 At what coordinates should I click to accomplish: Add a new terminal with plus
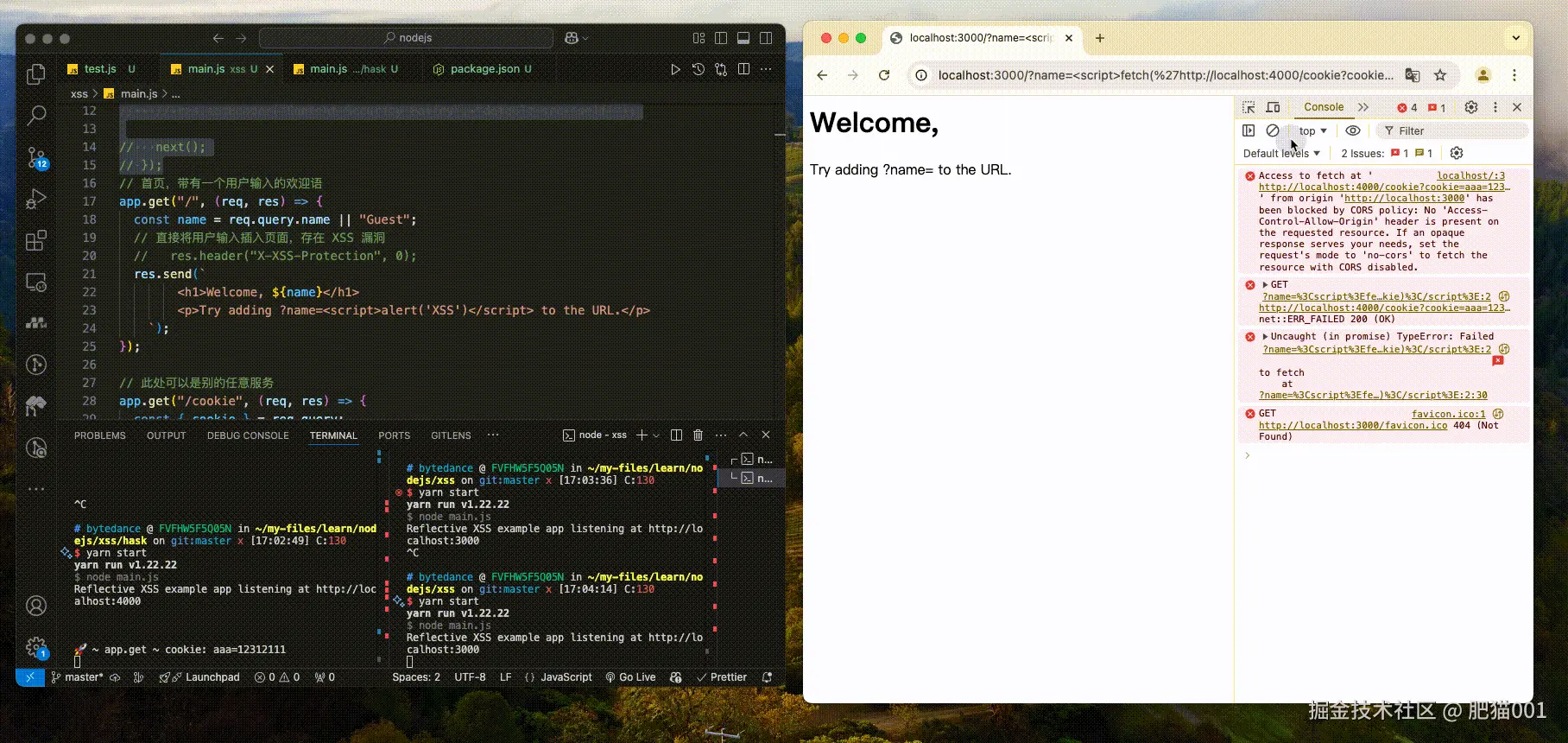[642, 435]
